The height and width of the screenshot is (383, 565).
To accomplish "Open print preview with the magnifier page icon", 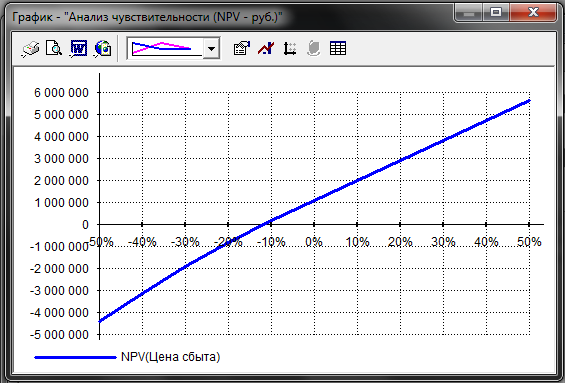I will tap(54, 48).
